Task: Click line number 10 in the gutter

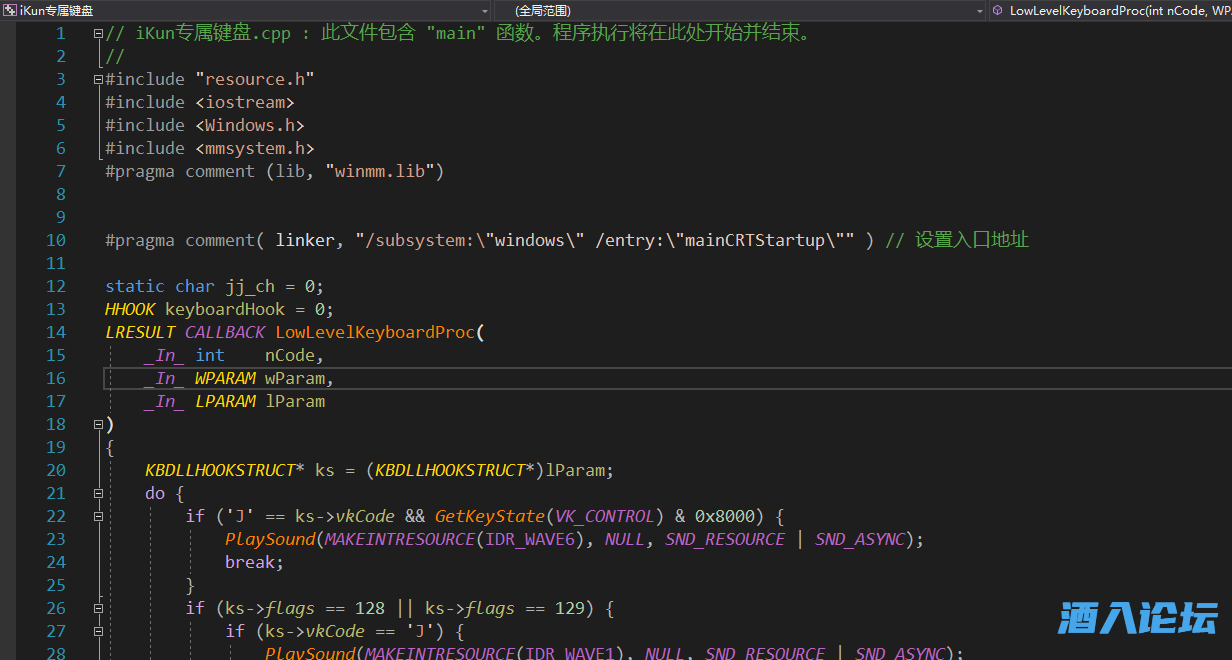Action: click(x=55, y=240)
